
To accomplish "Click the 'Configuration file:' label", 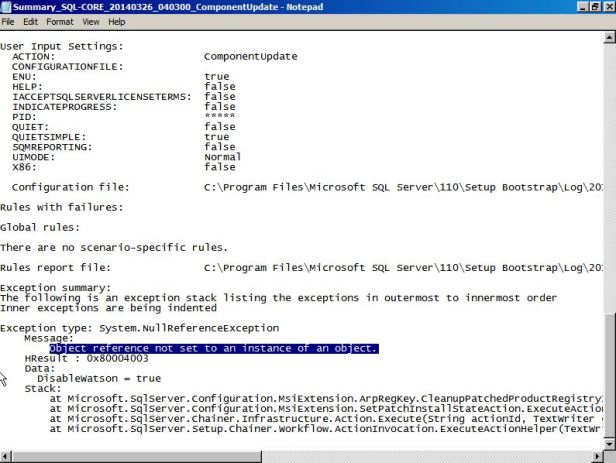I will [x=71, y=187].
